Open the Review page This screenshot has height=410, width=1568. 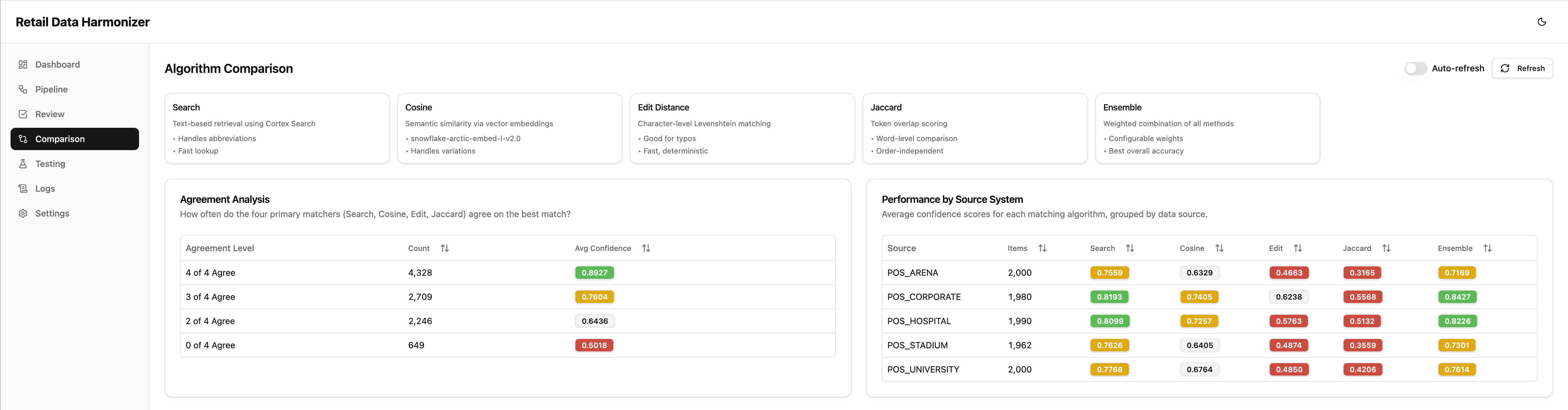tap(74, 114)
